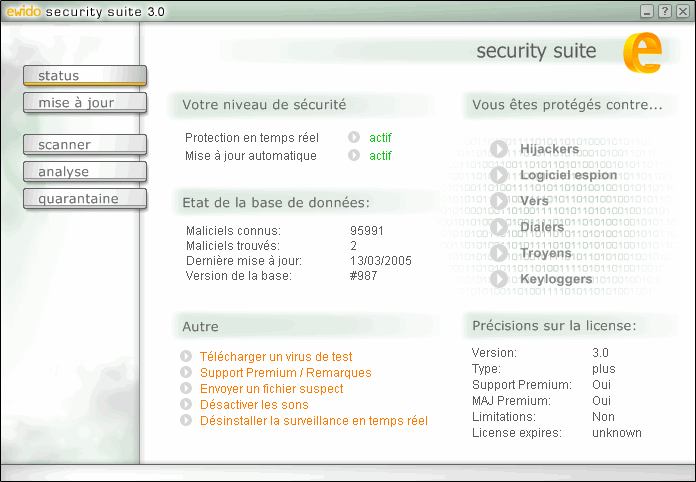Image resolution: width=696 pixels, height=482 pixels.
Task: Minimize the ewido window
Action: 647,11
